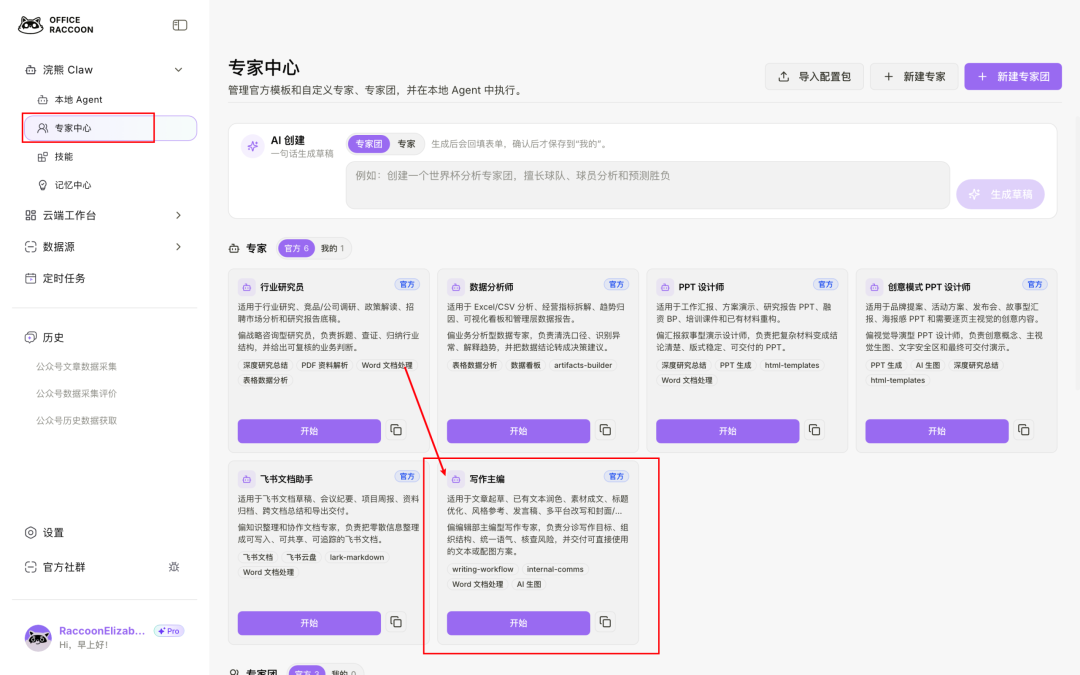This screenshot has height=675, width=1080.
Task: Click the 数据分析师 card robot icon
Action: click(x=456, y=287)
